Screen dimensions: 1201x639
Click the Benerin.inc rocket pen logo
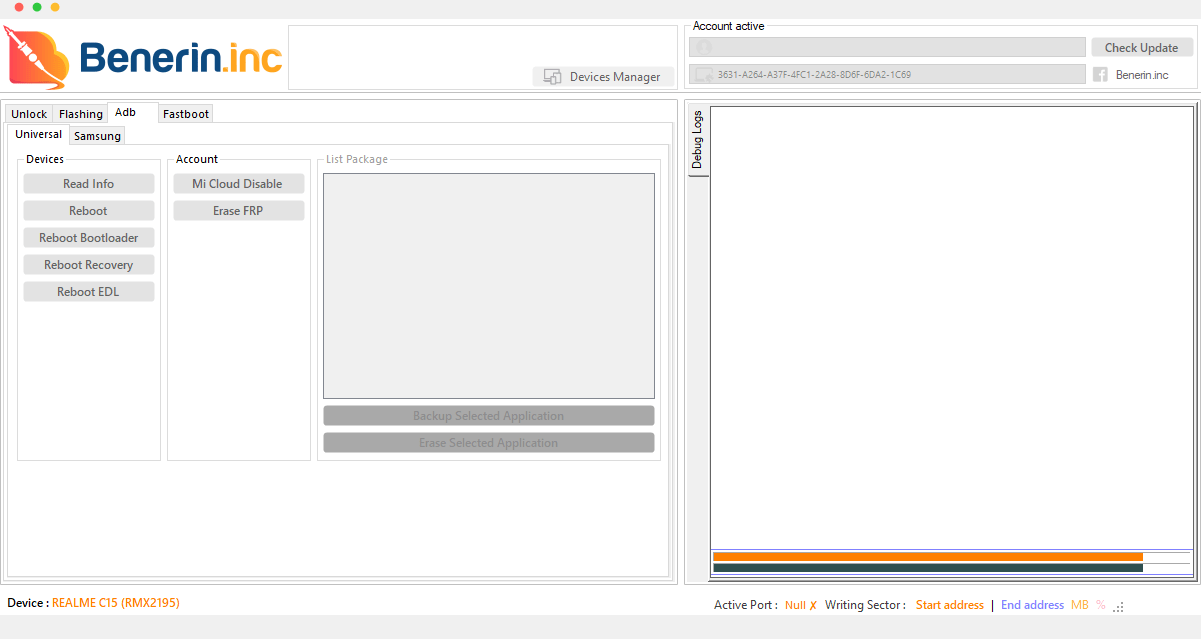[37, 57]
